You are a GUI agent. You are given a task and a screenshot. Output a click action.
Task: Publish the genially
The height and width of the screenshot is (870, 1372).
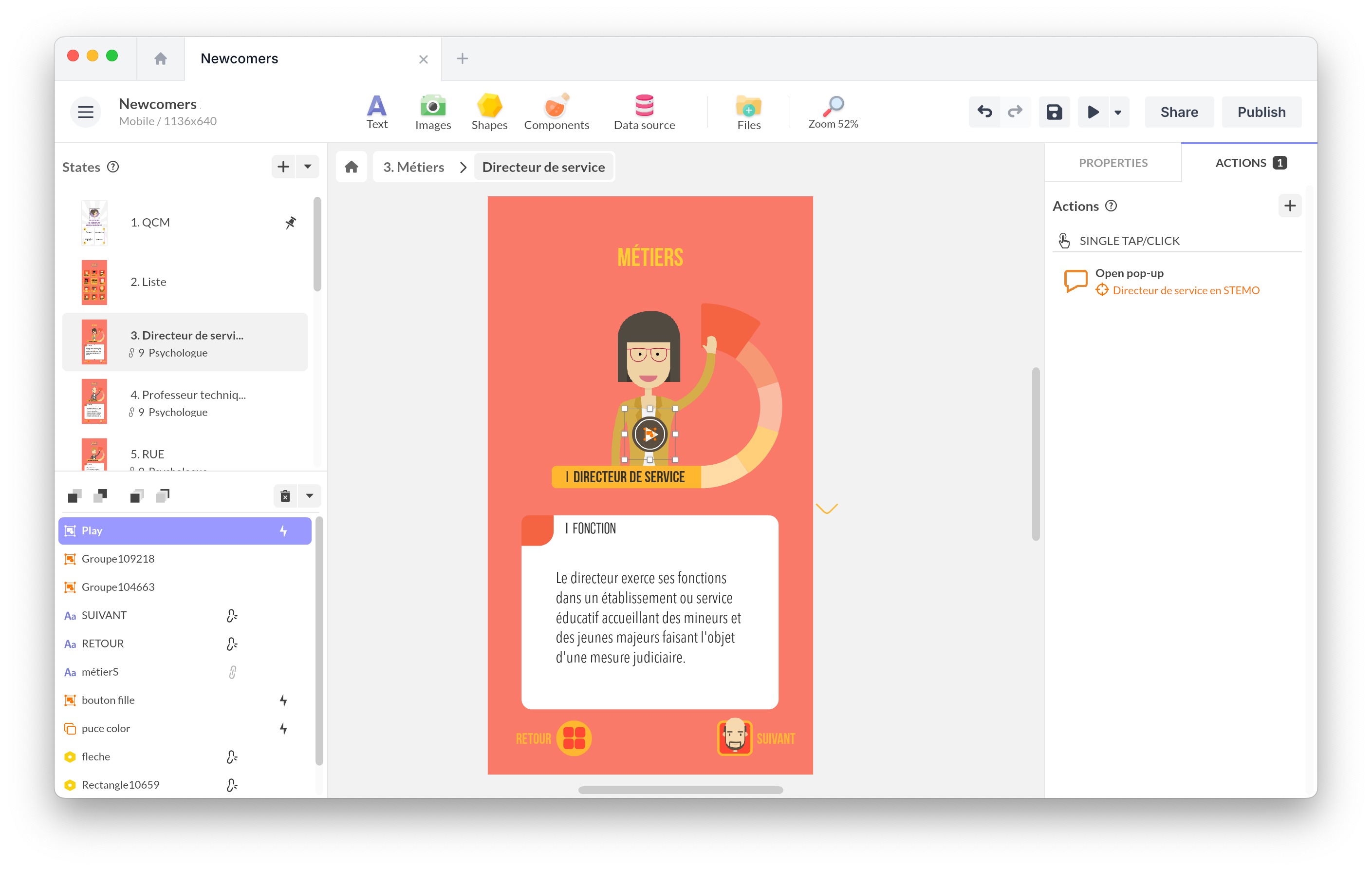click(x=1261, y=112)
